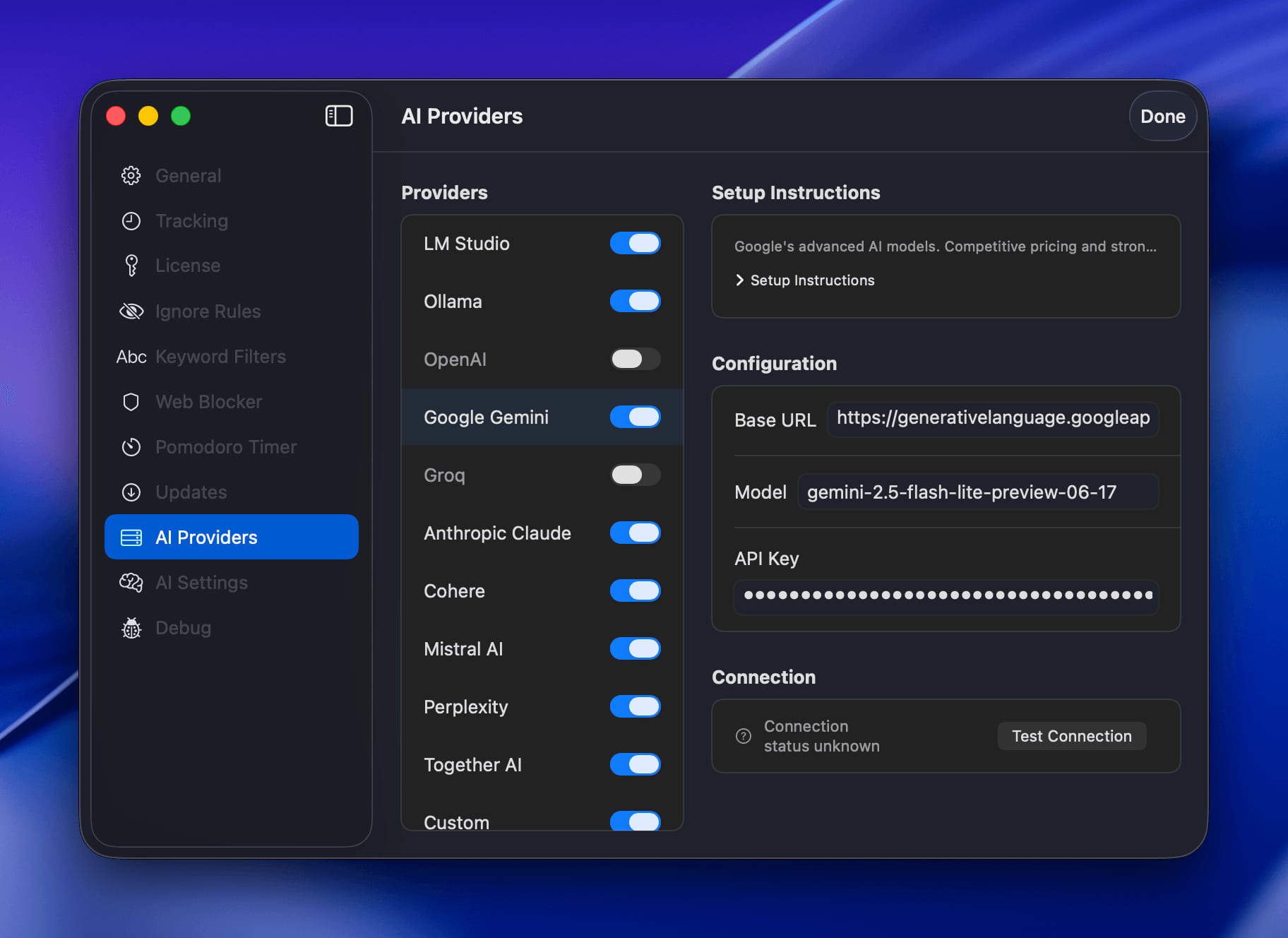Disable the Anthropic Claude toggle

click(x=635, y=533)
